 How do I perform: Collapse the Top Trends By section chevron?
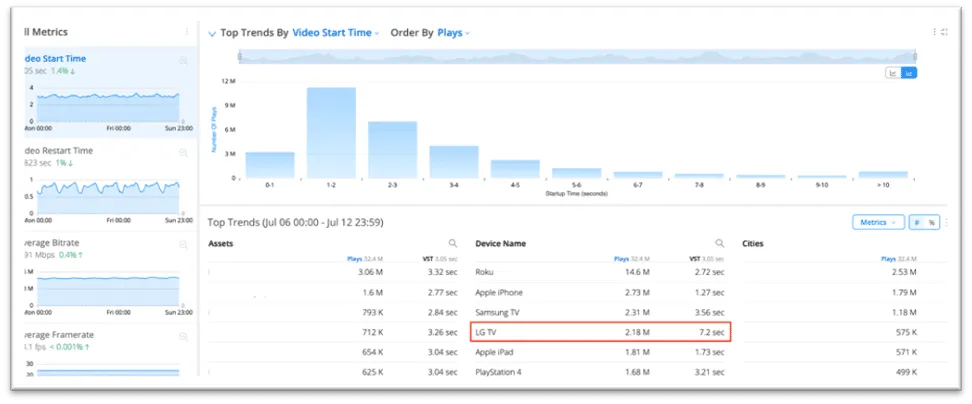212,33
